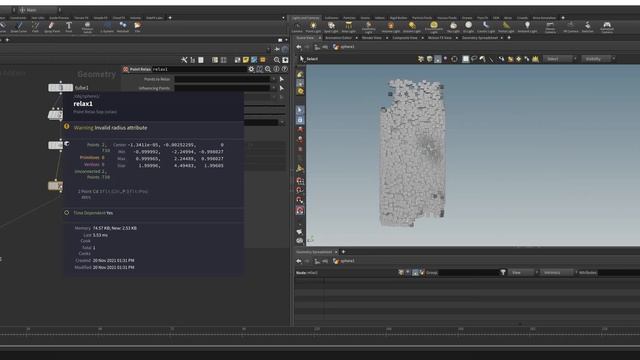Click the Influencing Points input field
This screenshot has width=640, height=360.
222,88
